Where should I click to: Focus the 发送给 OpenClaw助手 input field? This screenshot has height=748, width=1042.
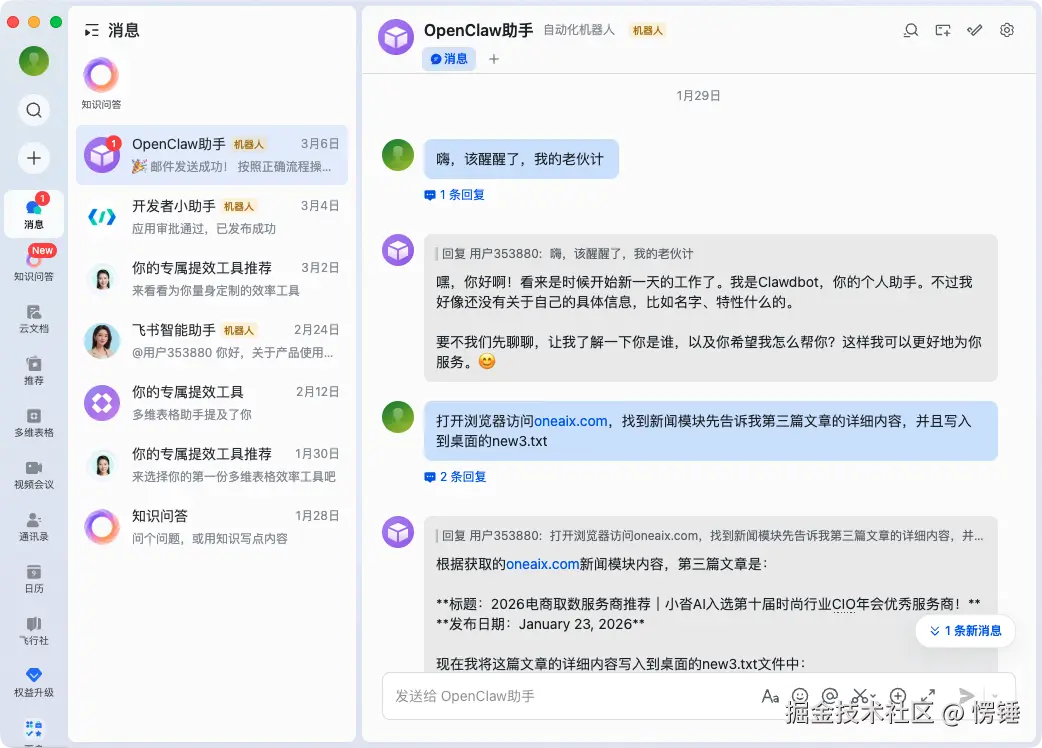(x=572, y=696)
